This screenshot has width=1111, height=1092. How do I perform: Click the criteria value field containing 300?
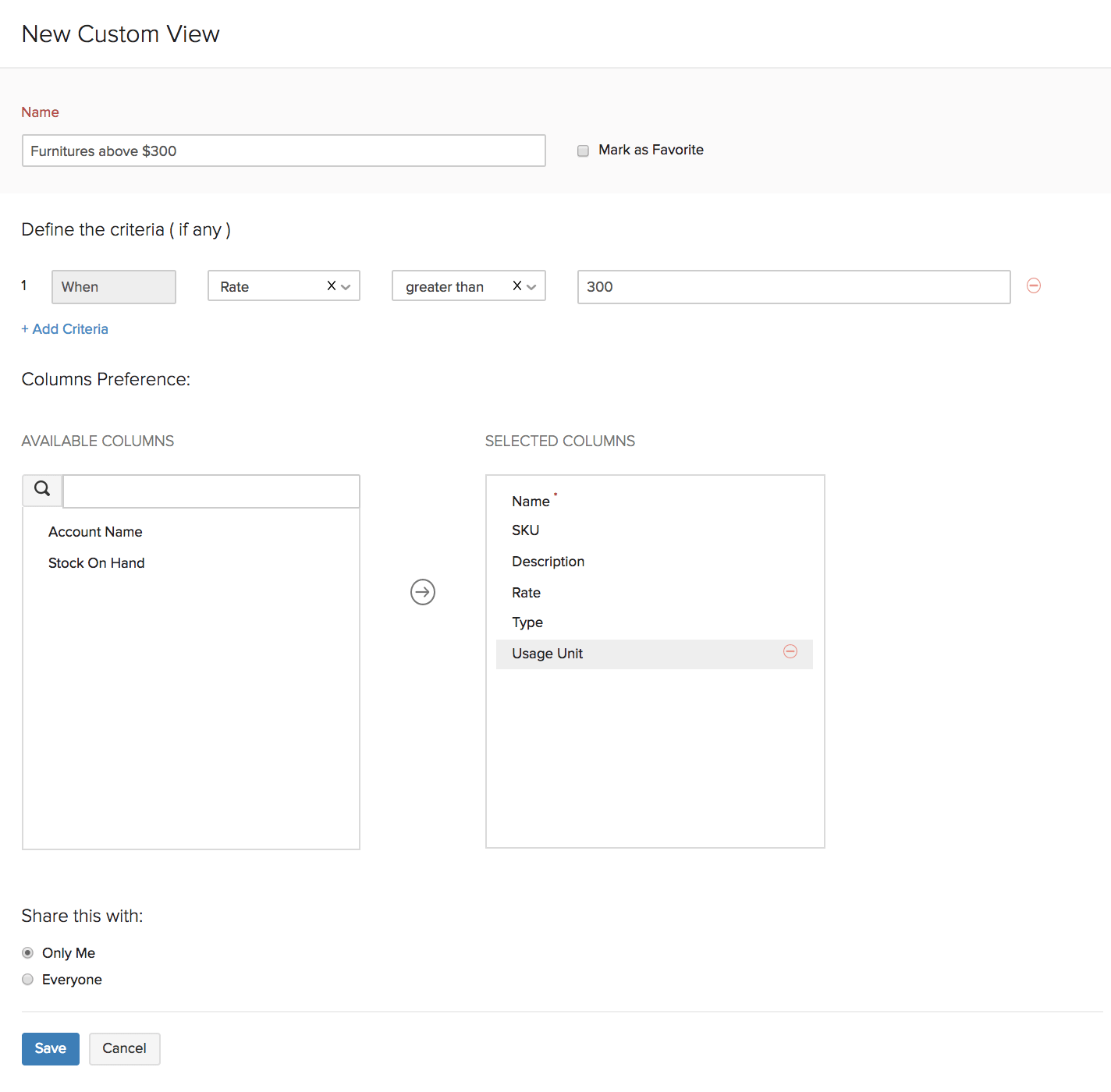point(793,287)
